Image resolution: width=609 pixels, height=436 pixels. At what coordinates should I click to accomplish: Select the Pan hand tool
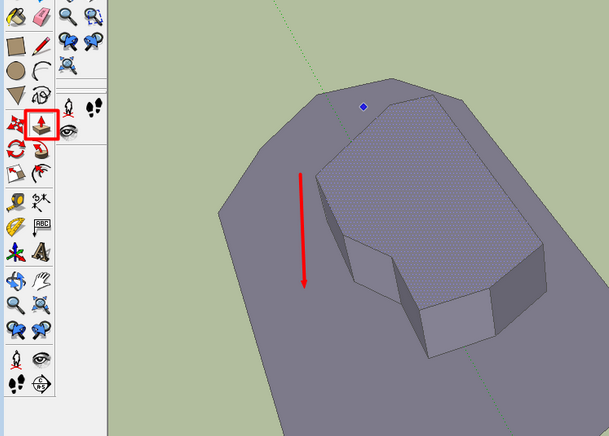coord(41,280)
